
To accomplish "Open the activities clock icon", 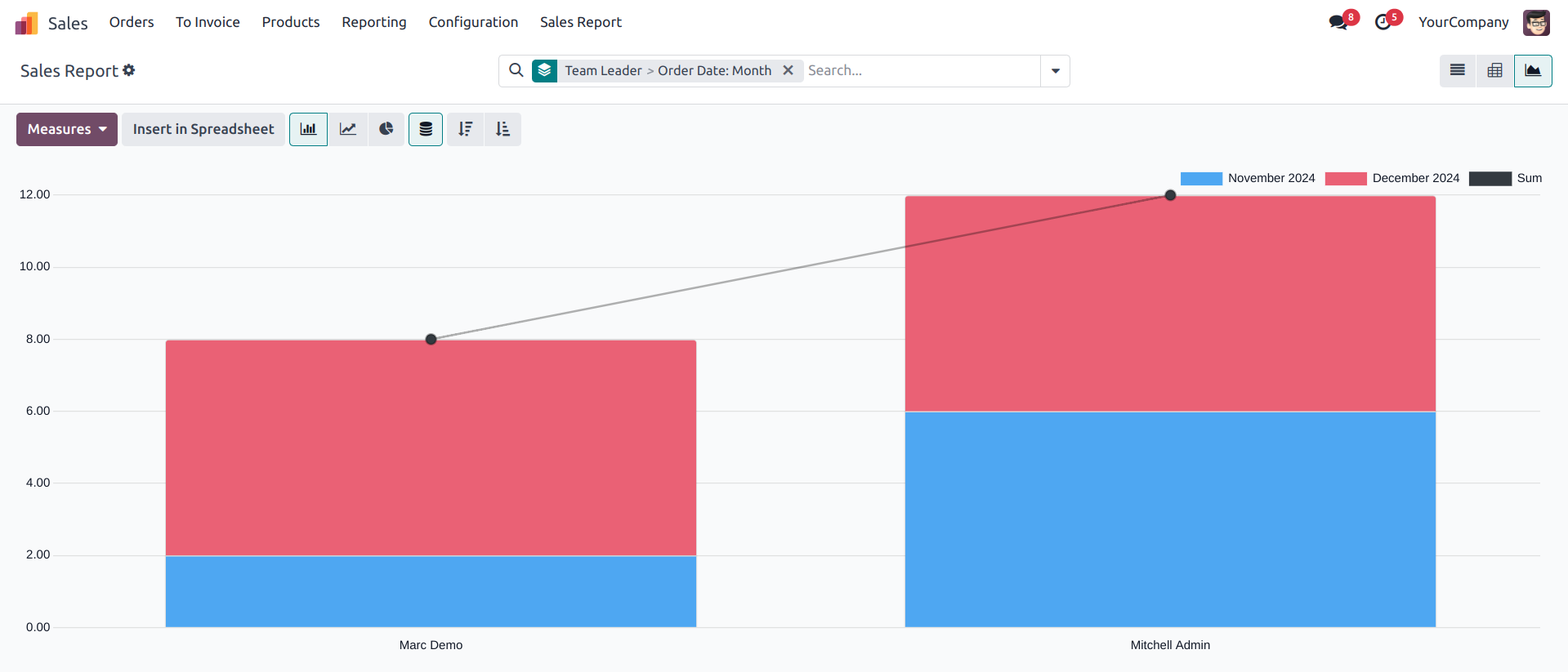I will 1383,22.
